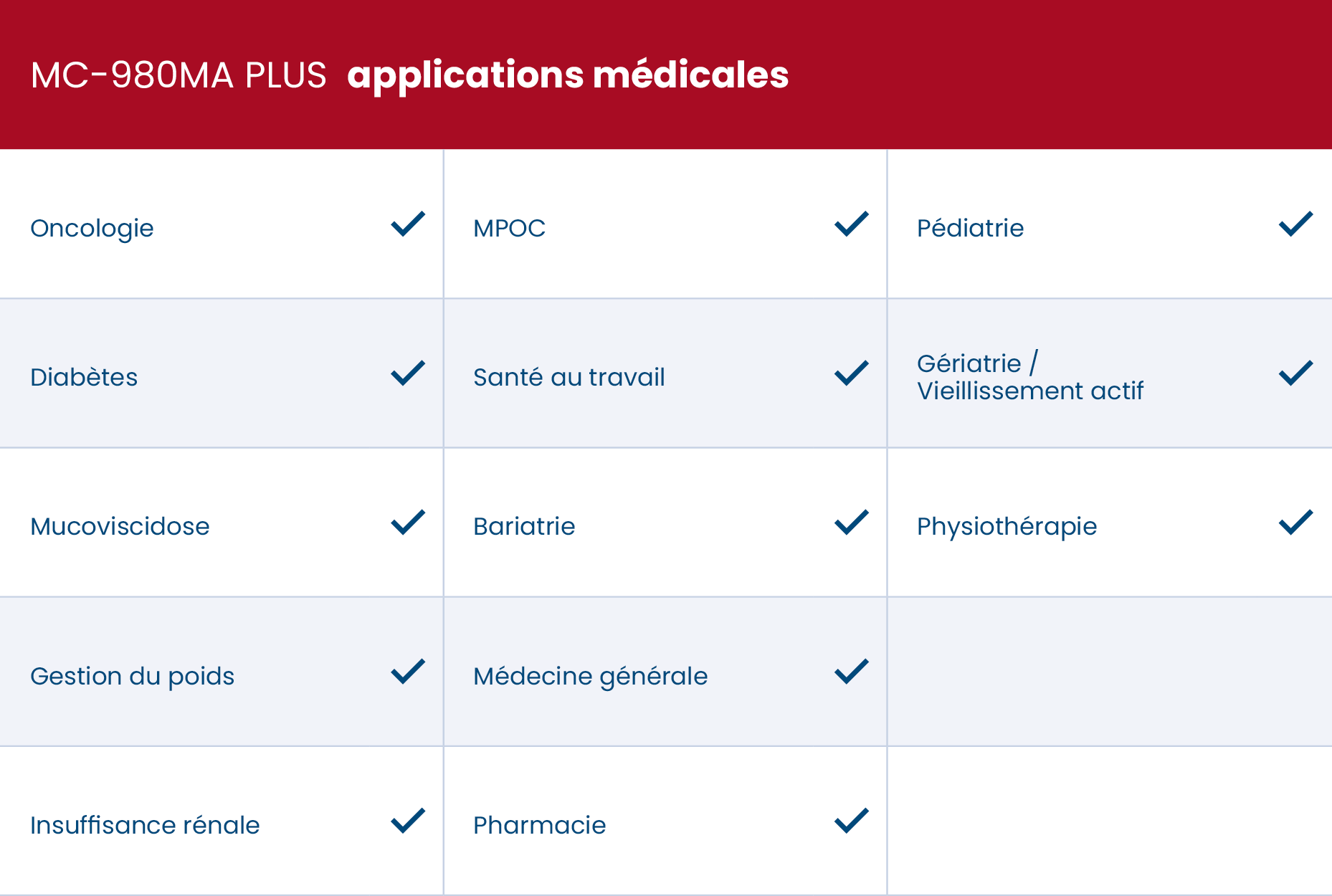Click the checkmark next to Oncologie

pyautogui.click(x=408, y=224)
